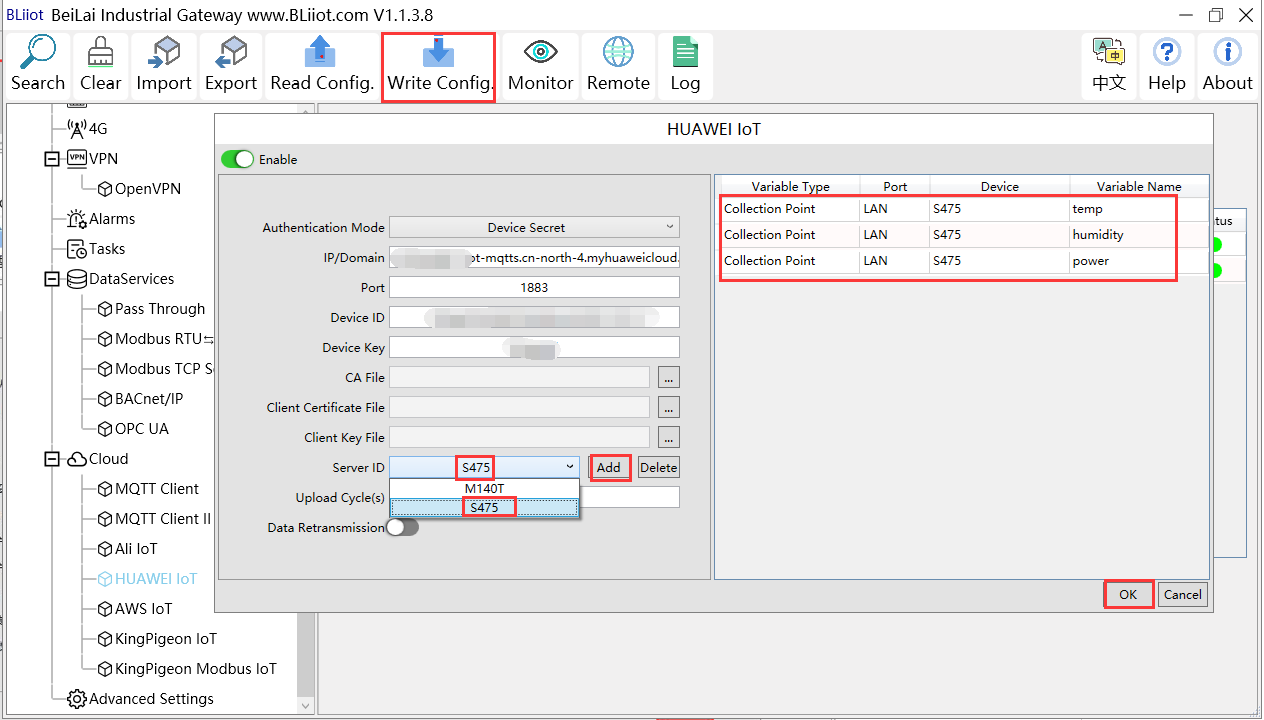Collapse the VPN tree branch
This screenshot has height=720, width=1264.
click(52, 159)
